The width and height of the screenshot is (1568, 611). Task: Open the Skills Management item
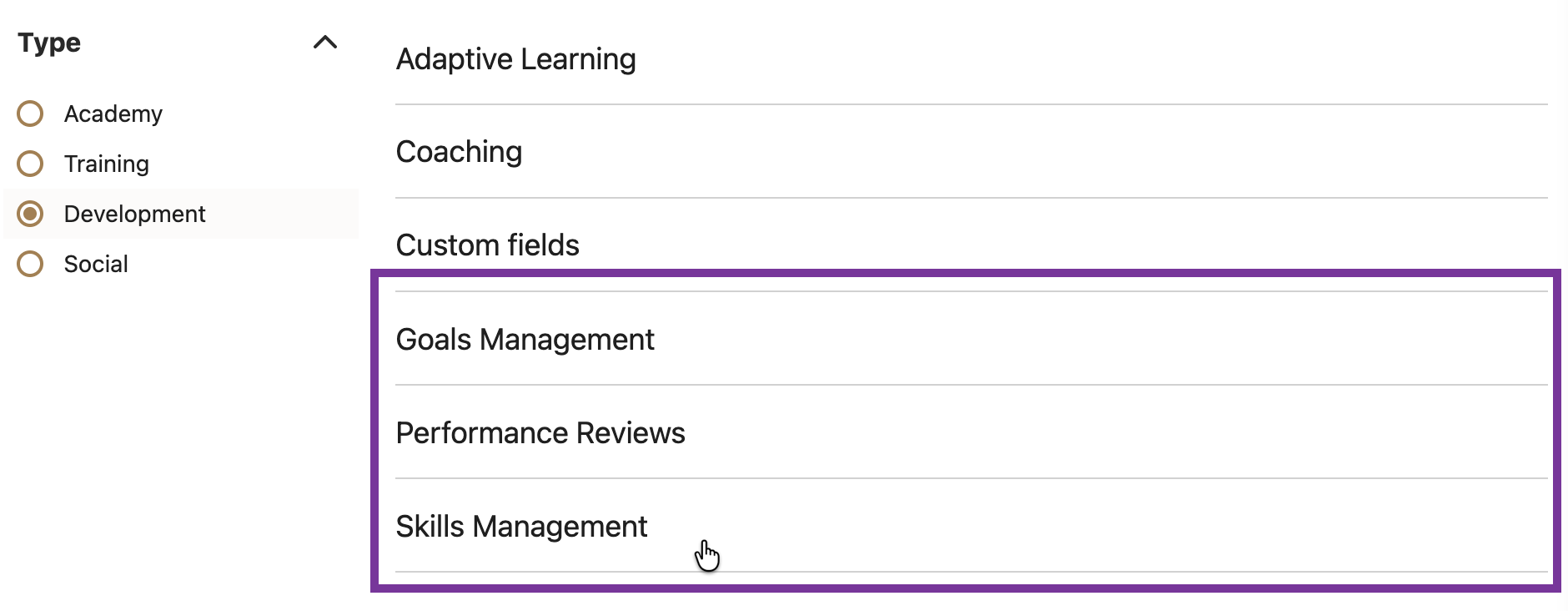pyautogui.click(x=521, y=527)
